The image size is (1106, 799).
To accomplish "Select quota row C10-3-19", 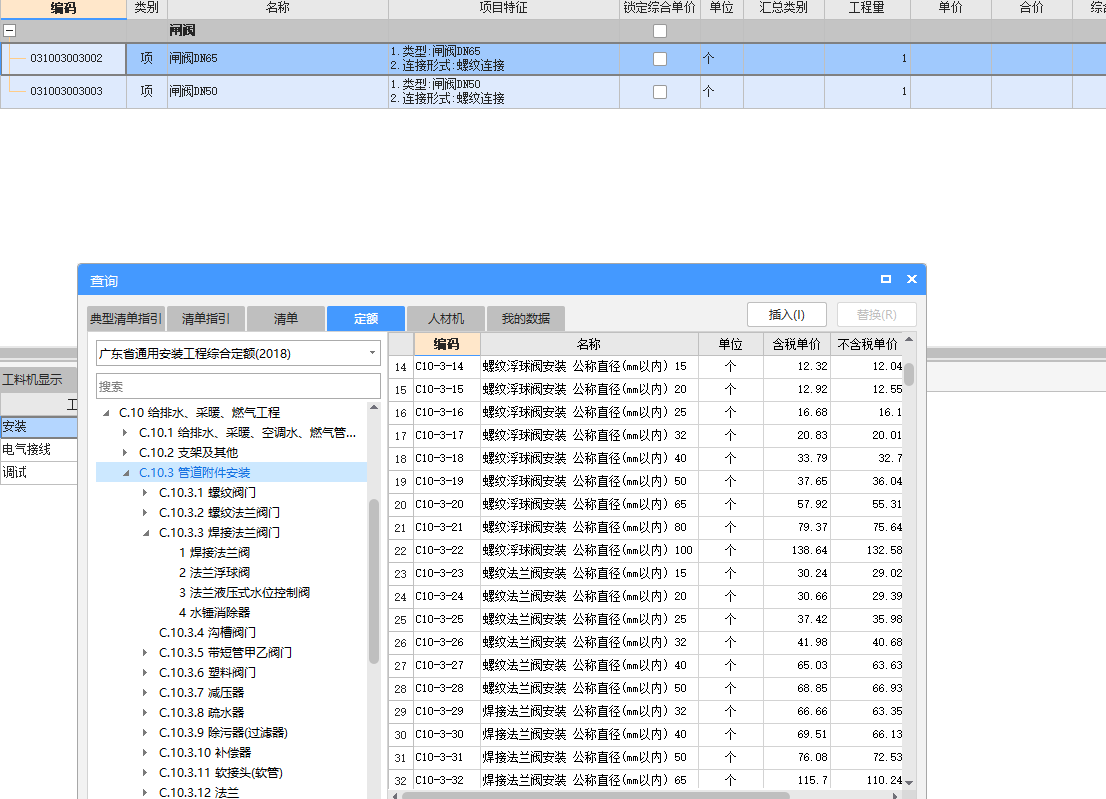I will 645,482.
